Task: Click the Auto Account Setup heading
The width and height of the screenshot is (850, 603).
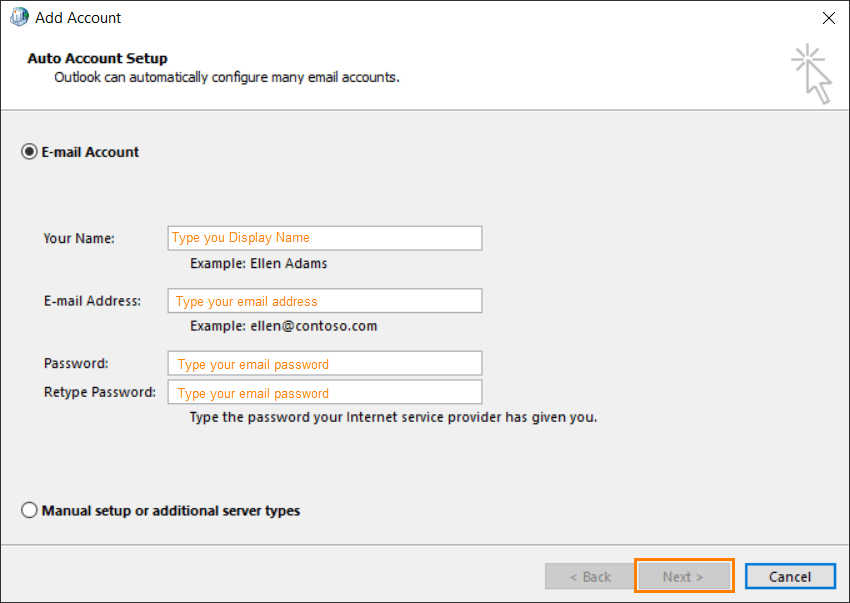Action: [x=96, y=58]
